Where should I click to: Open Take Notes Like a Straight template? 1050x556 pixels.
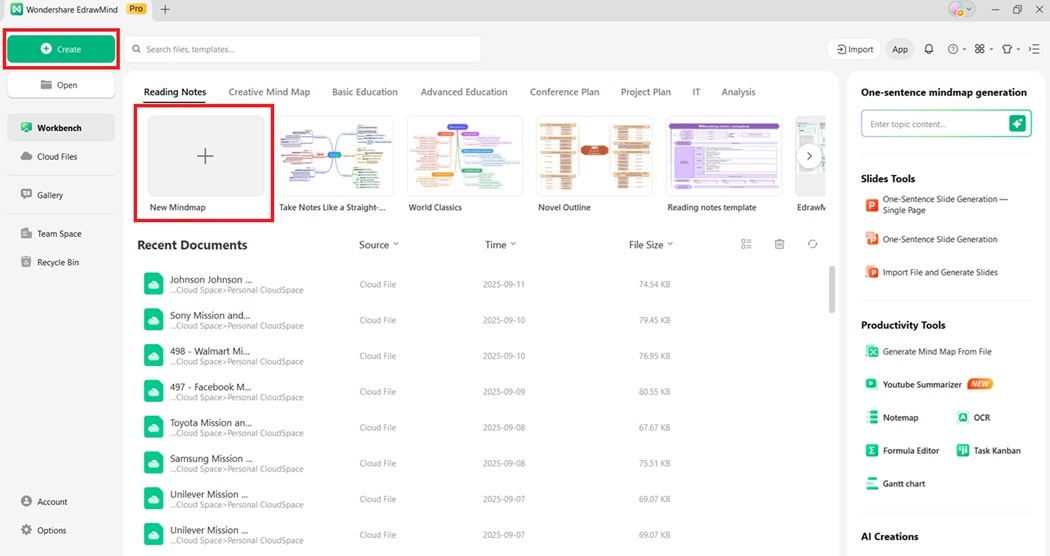[335, 156]
